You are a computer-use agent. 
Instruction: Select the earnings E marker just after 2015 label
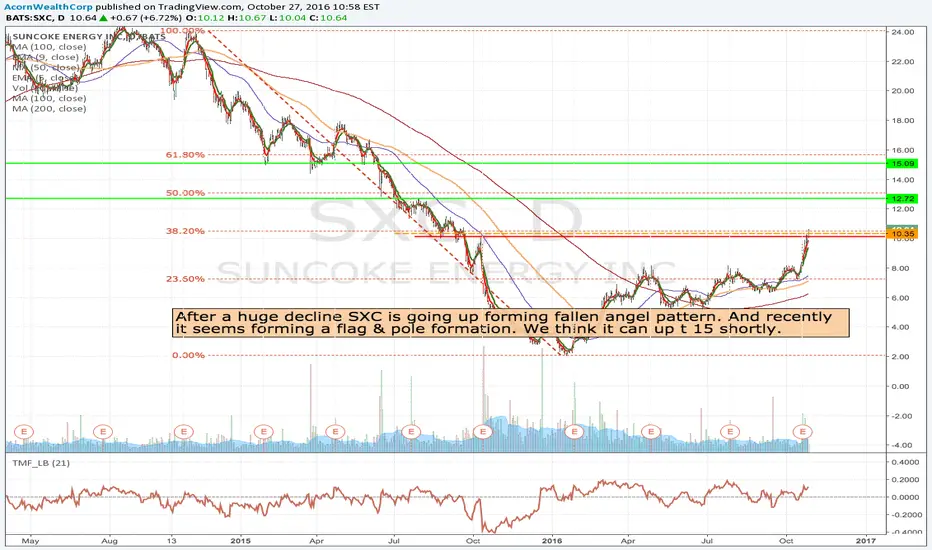tap(263, 431)
